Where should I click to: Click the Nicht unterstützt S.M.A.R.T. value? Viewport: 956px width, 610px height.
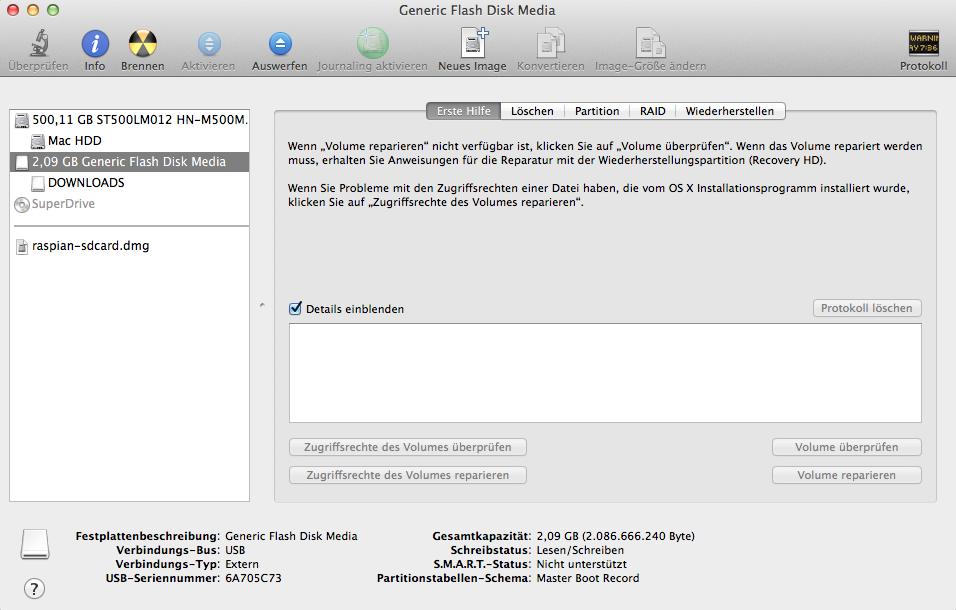coord(582,564)
